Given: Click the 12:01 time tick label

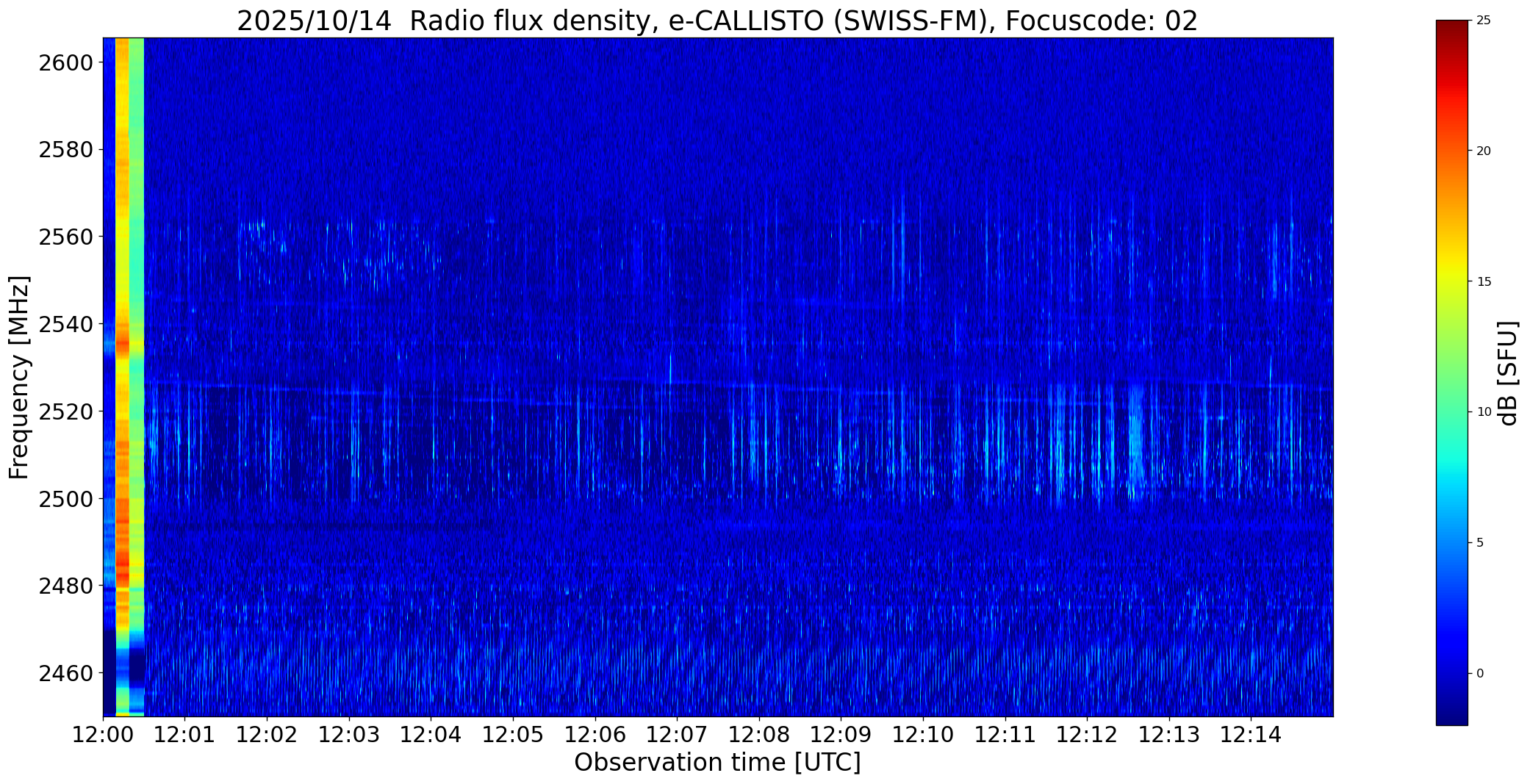Looking at the screenshot, I should (x=185, y=735).
